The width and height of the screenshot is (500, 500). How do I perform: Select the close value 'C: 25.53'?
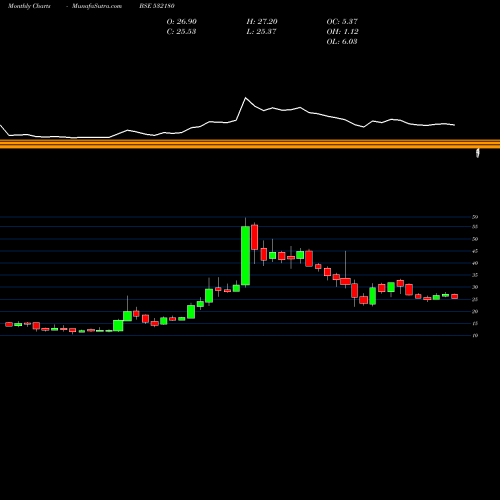(x=181, y=32)
